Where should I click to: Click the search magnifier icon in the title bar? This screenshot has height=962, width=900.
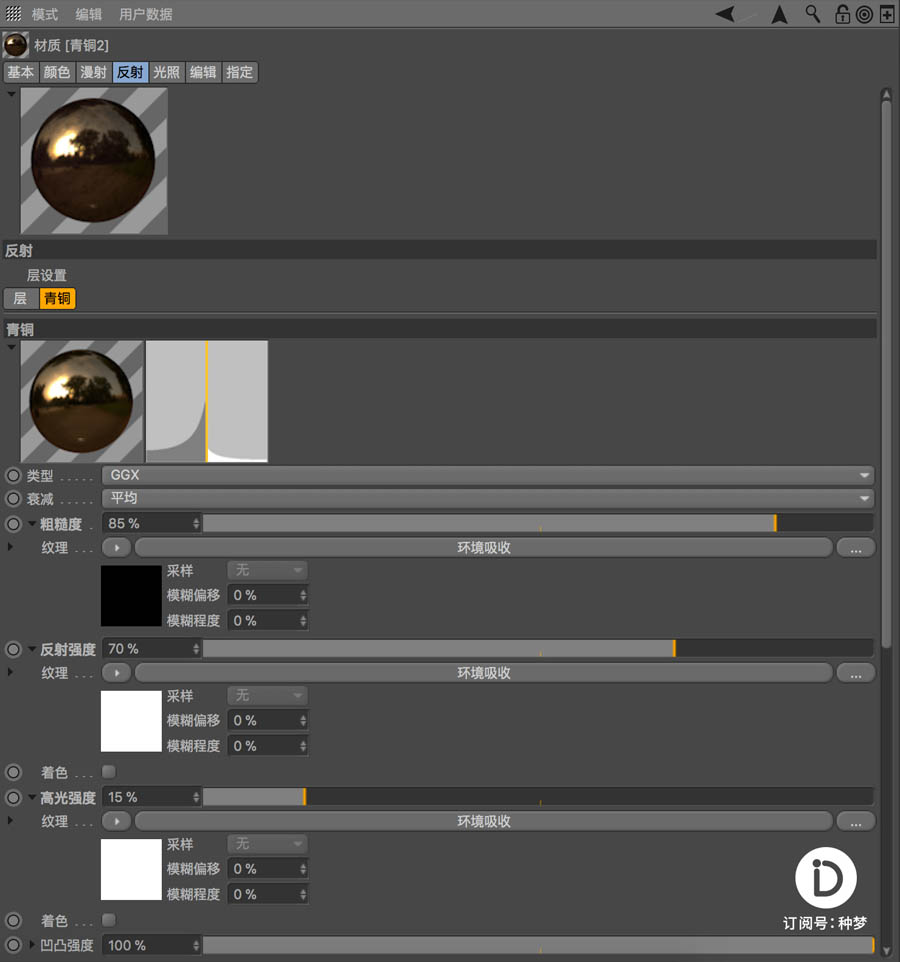(812, 14)
